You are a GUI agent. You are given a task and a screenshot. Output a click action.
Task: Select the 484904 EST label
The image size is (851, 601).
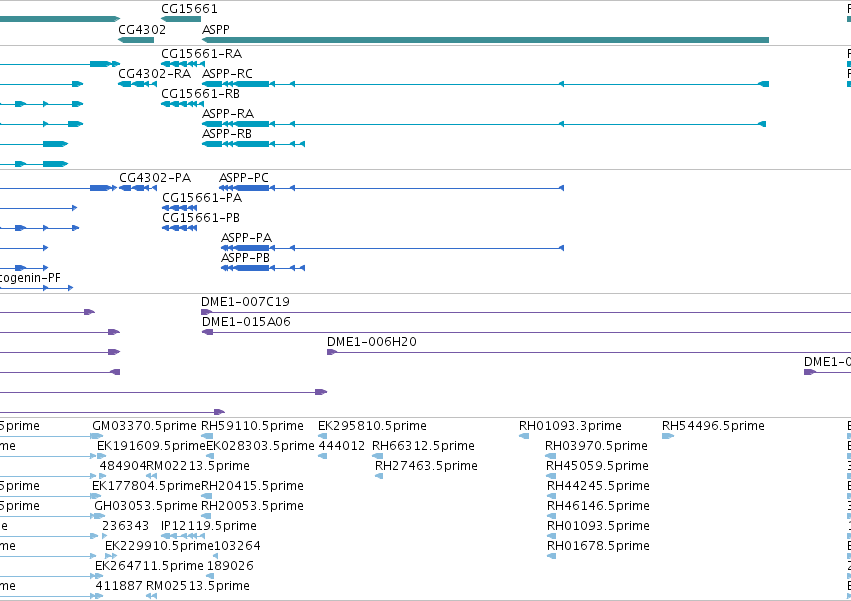click(123, 466)
